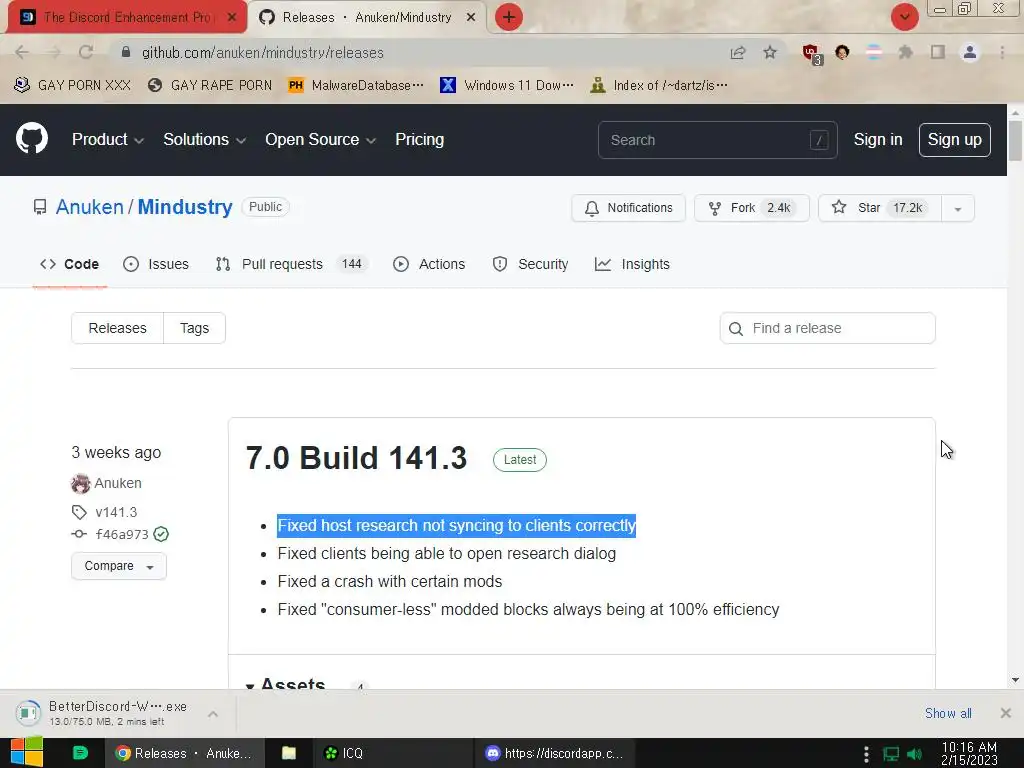Viewport: 1024px width, 768px height.
Task: Open the Compare dropdown
Action: [119, 566]
